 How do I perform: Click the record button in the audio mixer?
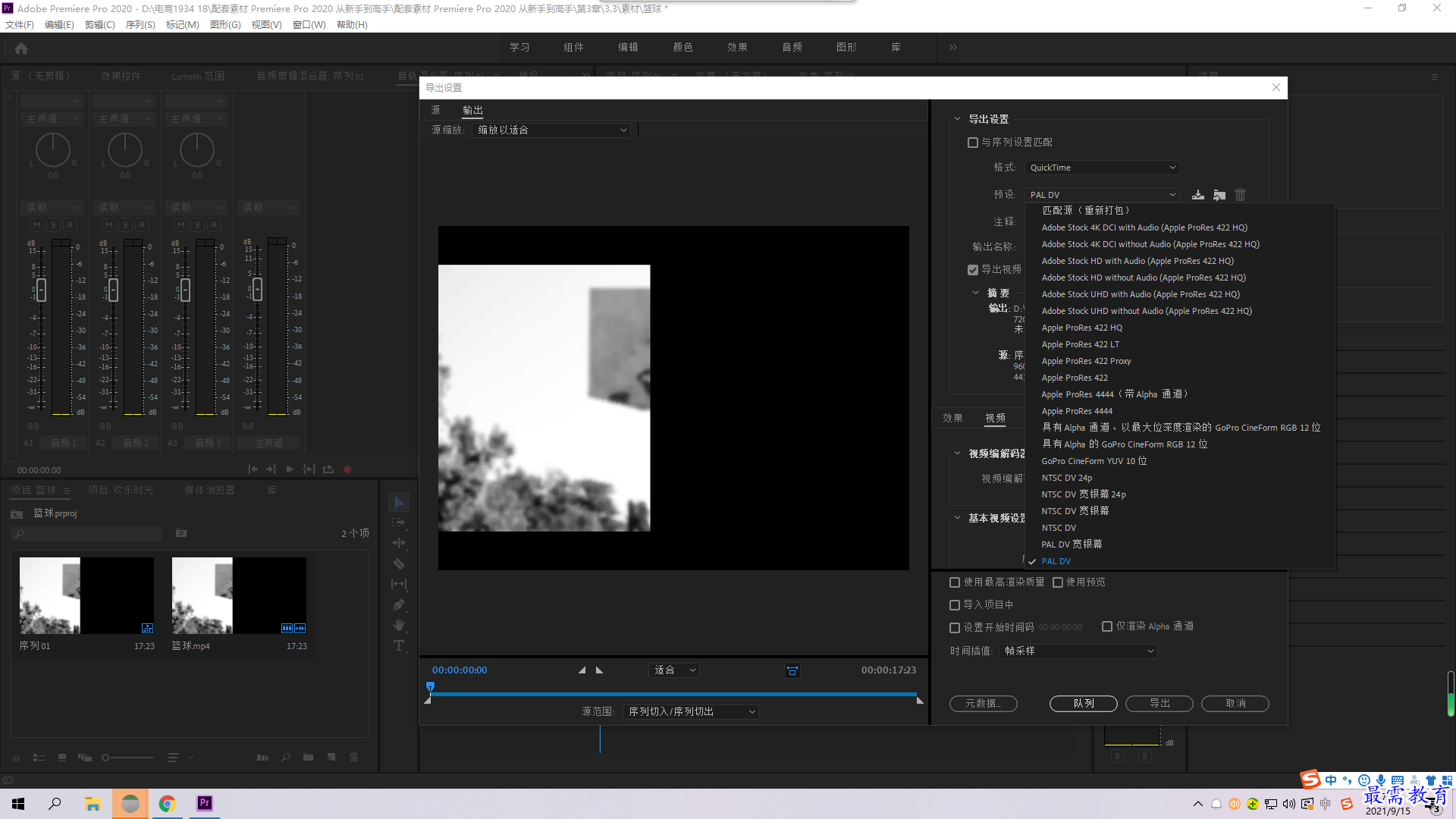coord(347,469)
